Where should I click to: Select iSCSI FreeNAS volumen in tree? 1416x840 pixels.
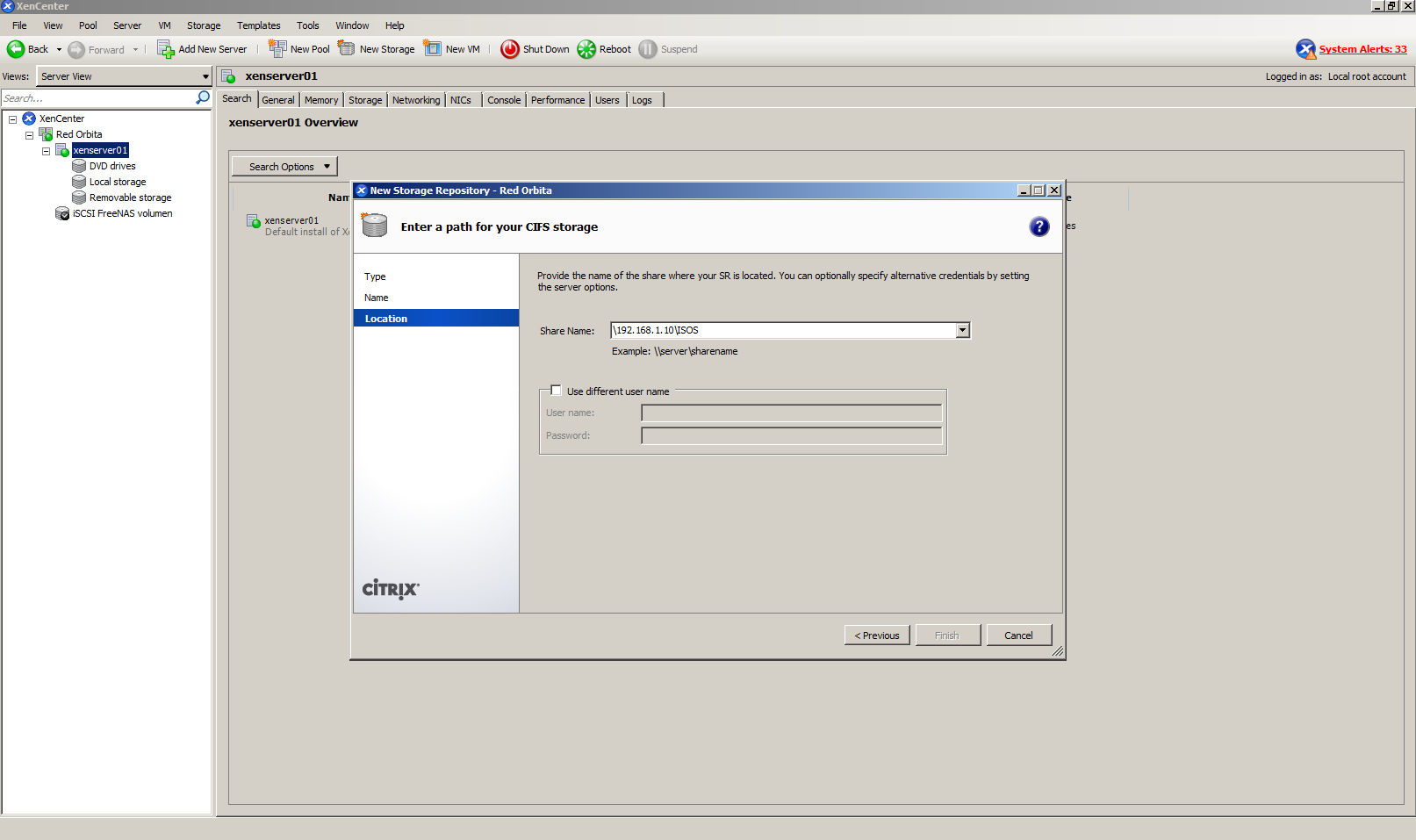click(x=122, y=213)
